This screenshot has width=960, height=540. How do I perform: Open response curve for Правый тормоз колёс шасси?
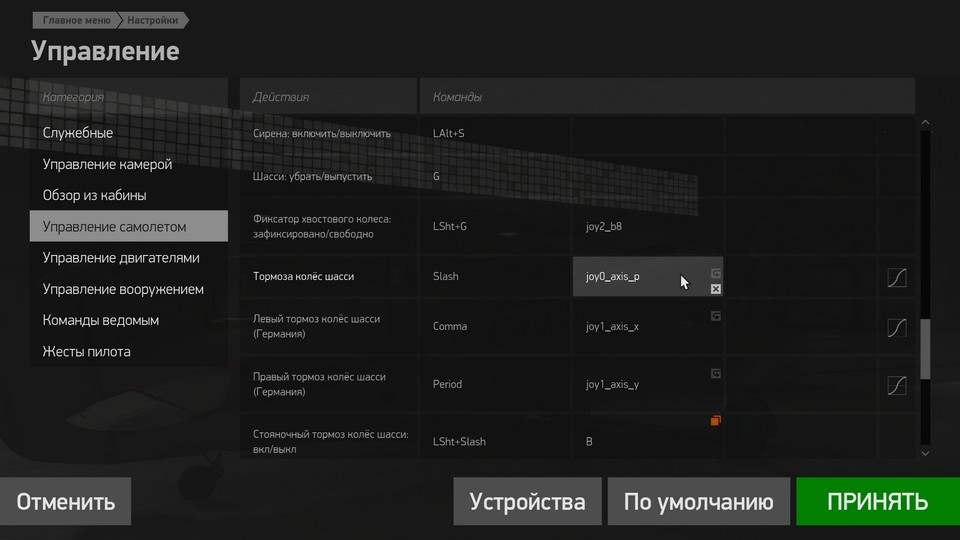(897, 385)
